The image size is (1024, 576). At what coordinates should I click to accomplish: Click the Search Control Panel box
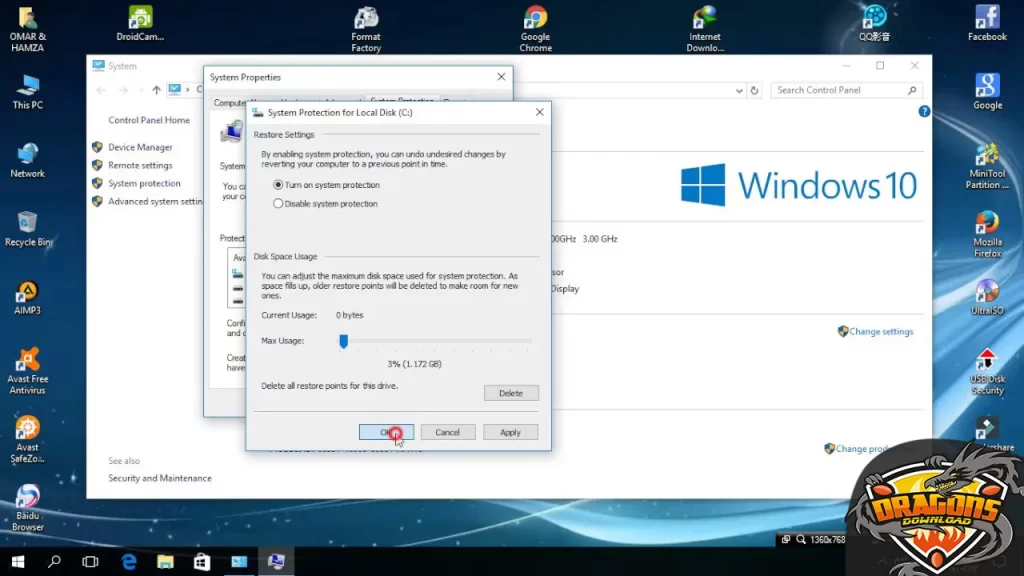click(845, 89)
